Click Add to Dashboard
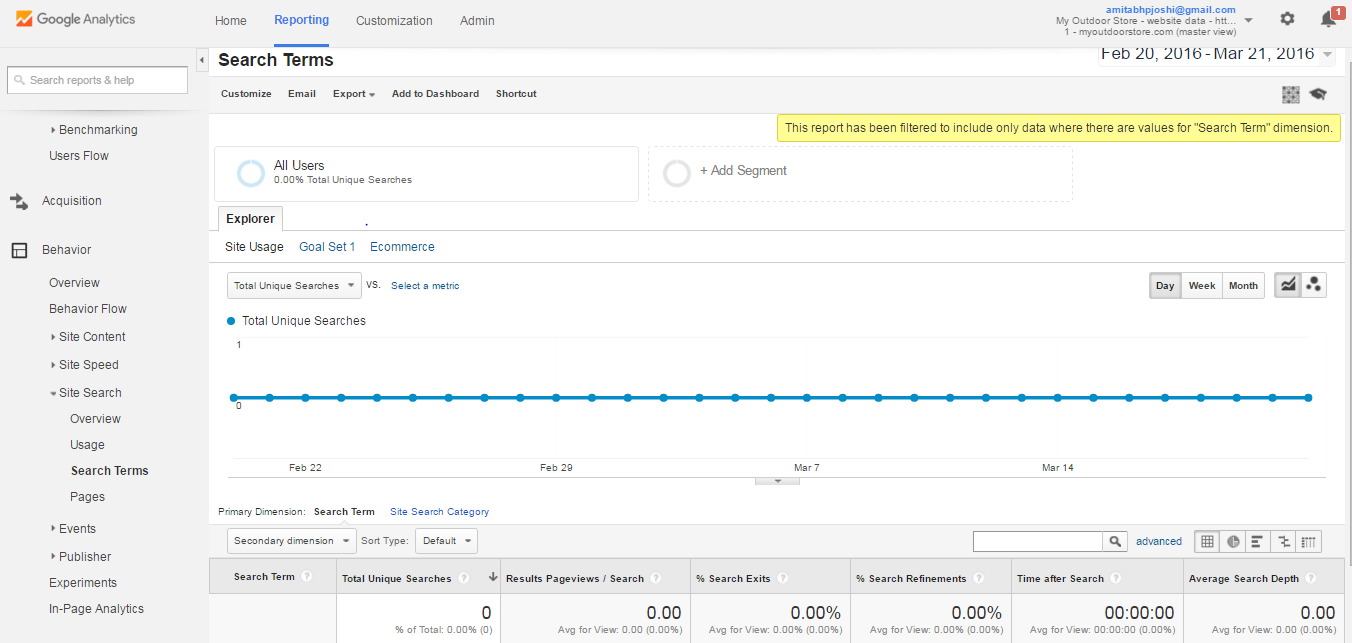Image resolution: width=1352 pixels, height=643 pixels. pos(435,93)
